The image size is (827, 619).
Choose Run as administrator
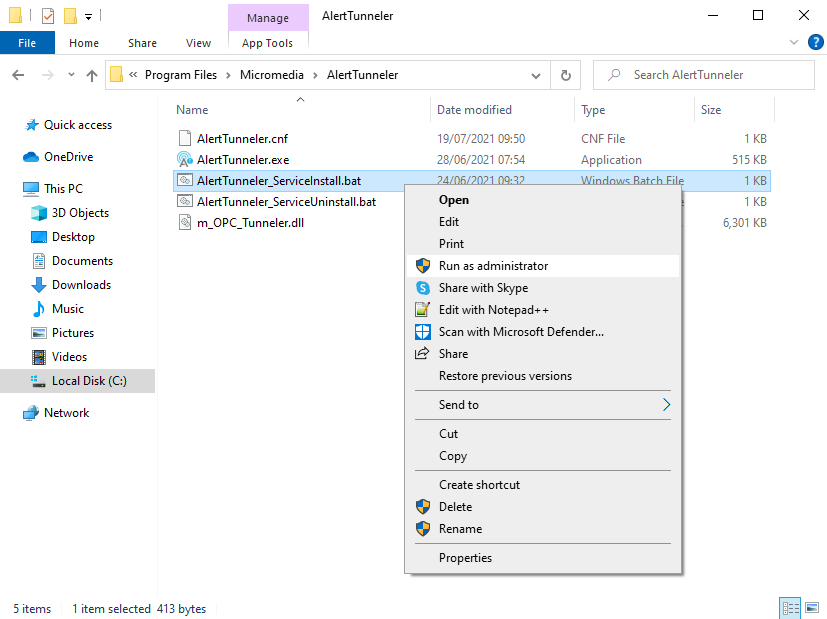pos(493,266)
